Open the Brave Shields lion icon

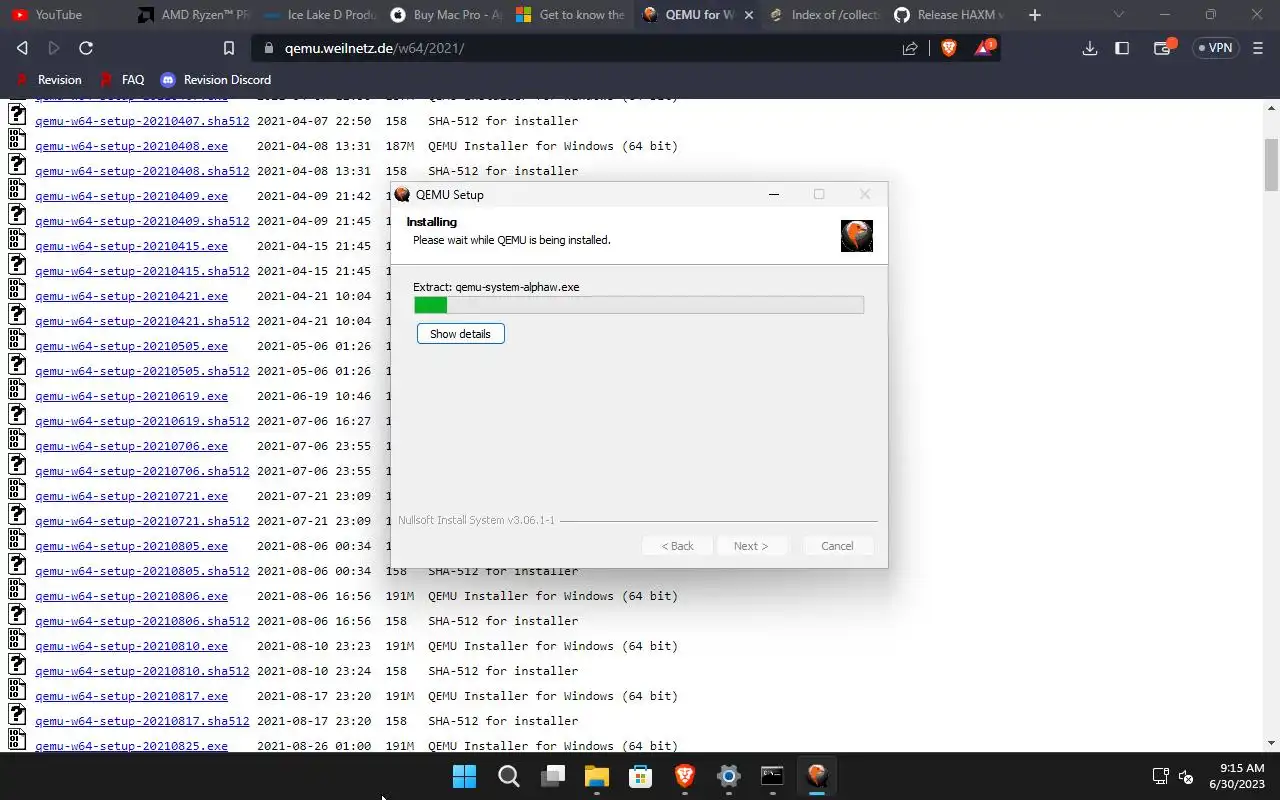[949, 48]
